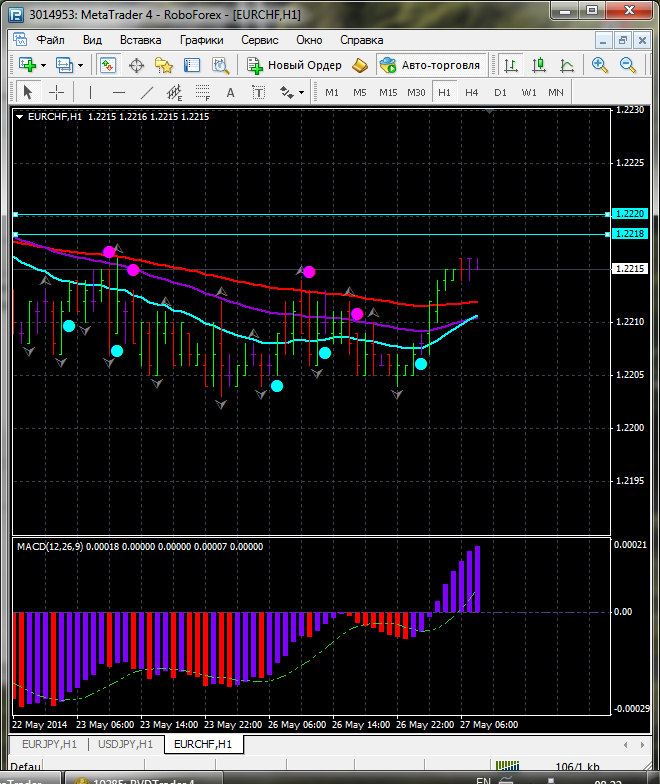This screenshot has width=660, height=784.
Task: Enable the D1 timeframe button
Action: [x=500, y=92]
